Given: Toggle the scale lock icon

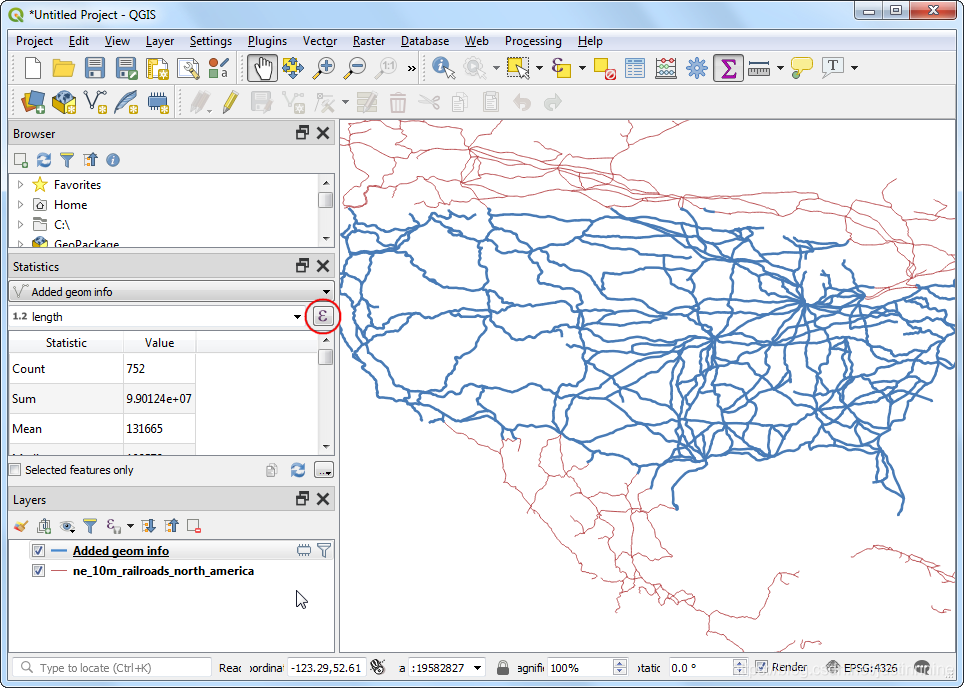Looking at the screenshot, I should coord(503,668).
